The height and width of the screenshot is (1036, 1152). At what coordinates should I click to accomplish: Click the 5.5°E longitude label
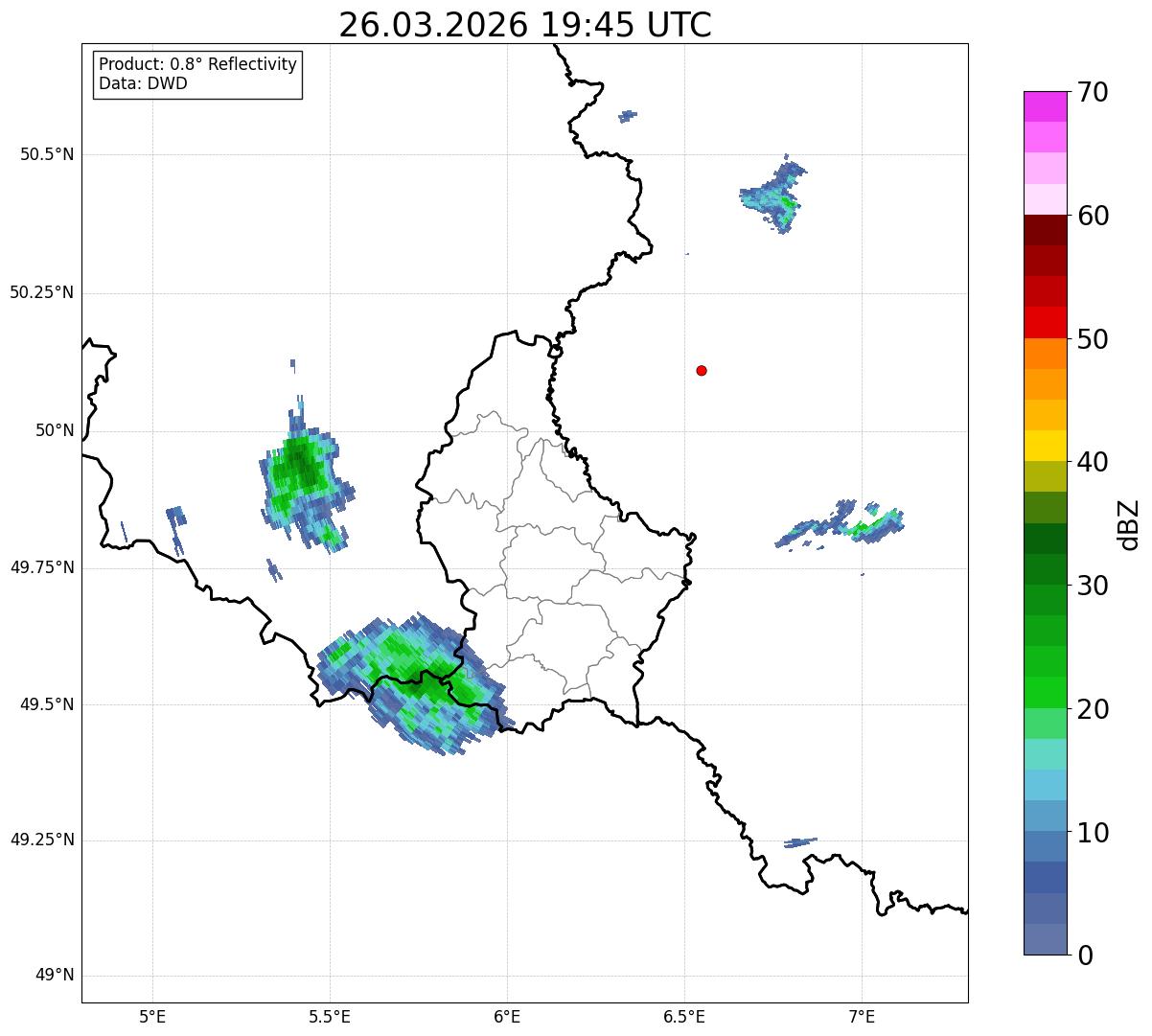tap(330, 1016)
